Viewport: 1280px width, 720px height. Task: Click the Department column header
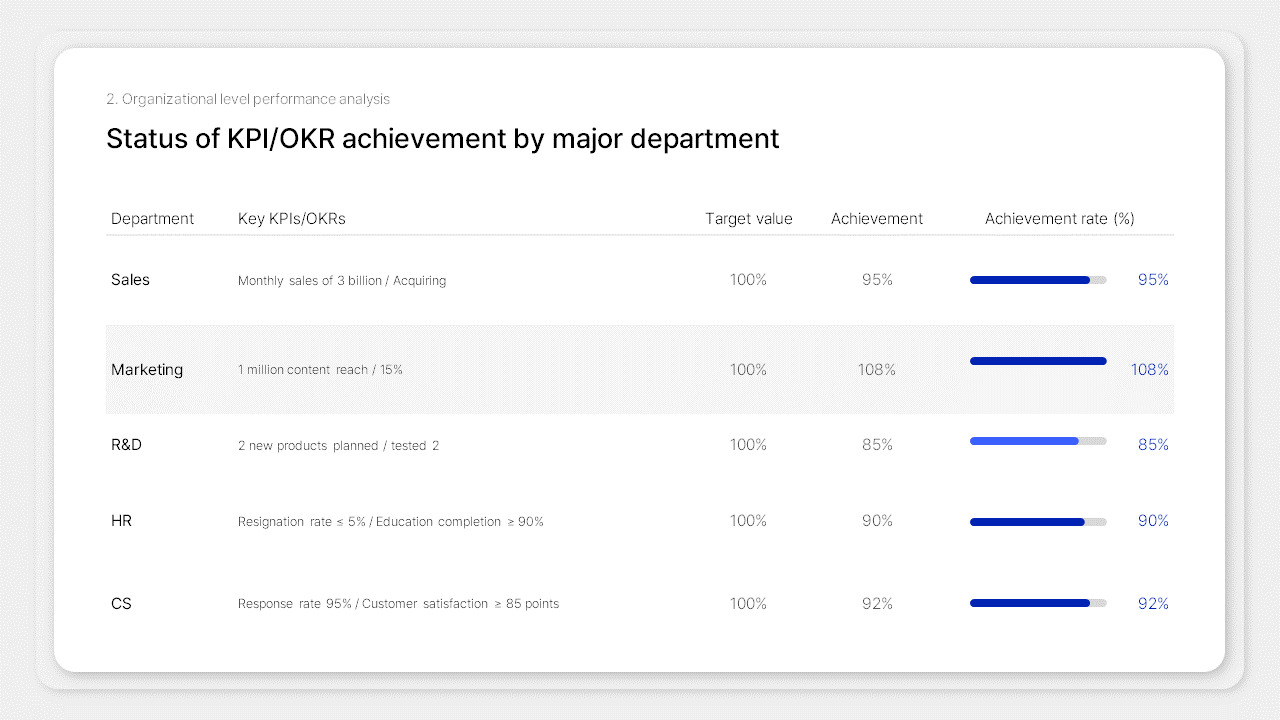pyautogui.click(x=152, y=218)
